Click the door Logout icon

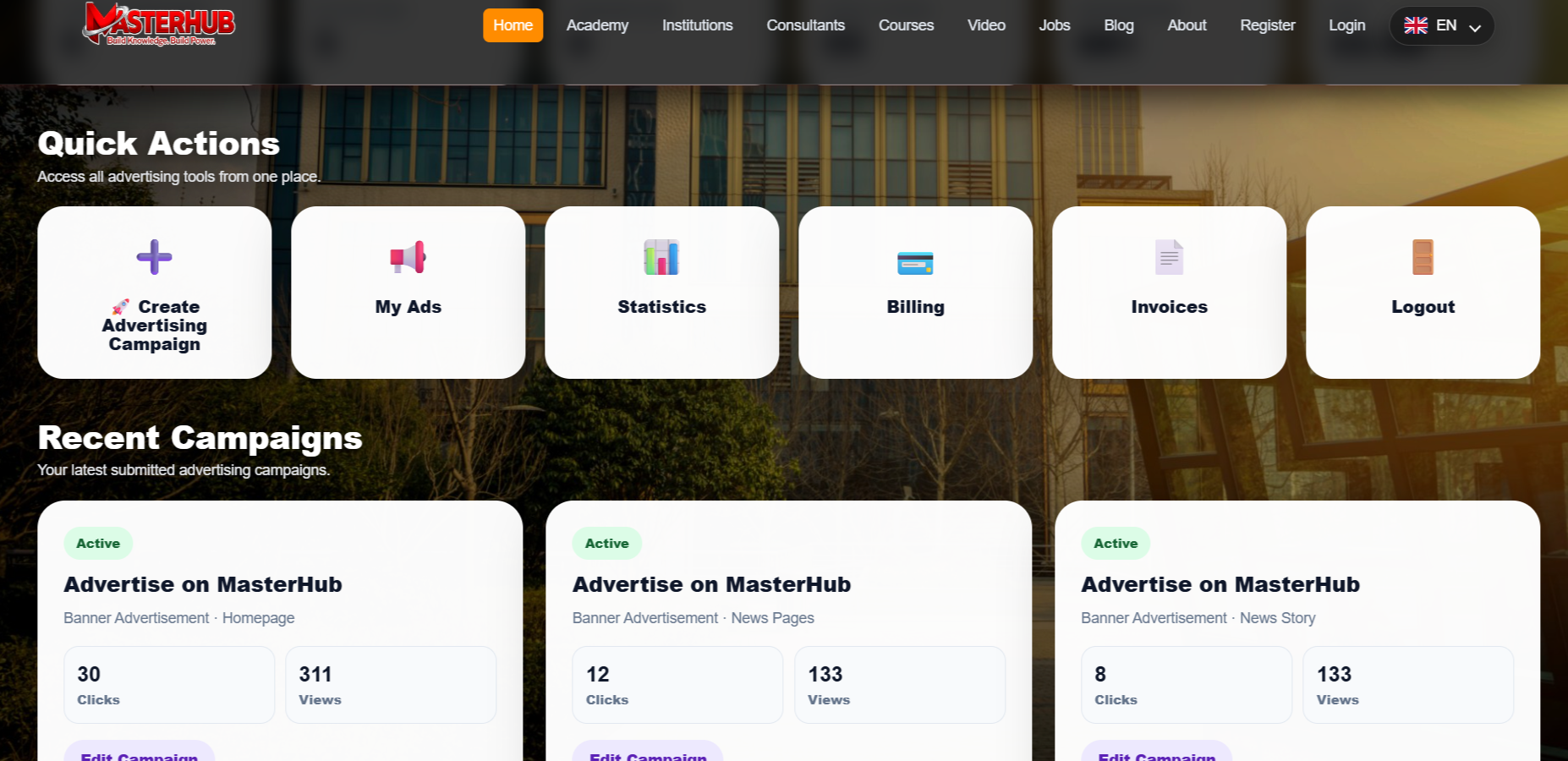click(1423, 257)
